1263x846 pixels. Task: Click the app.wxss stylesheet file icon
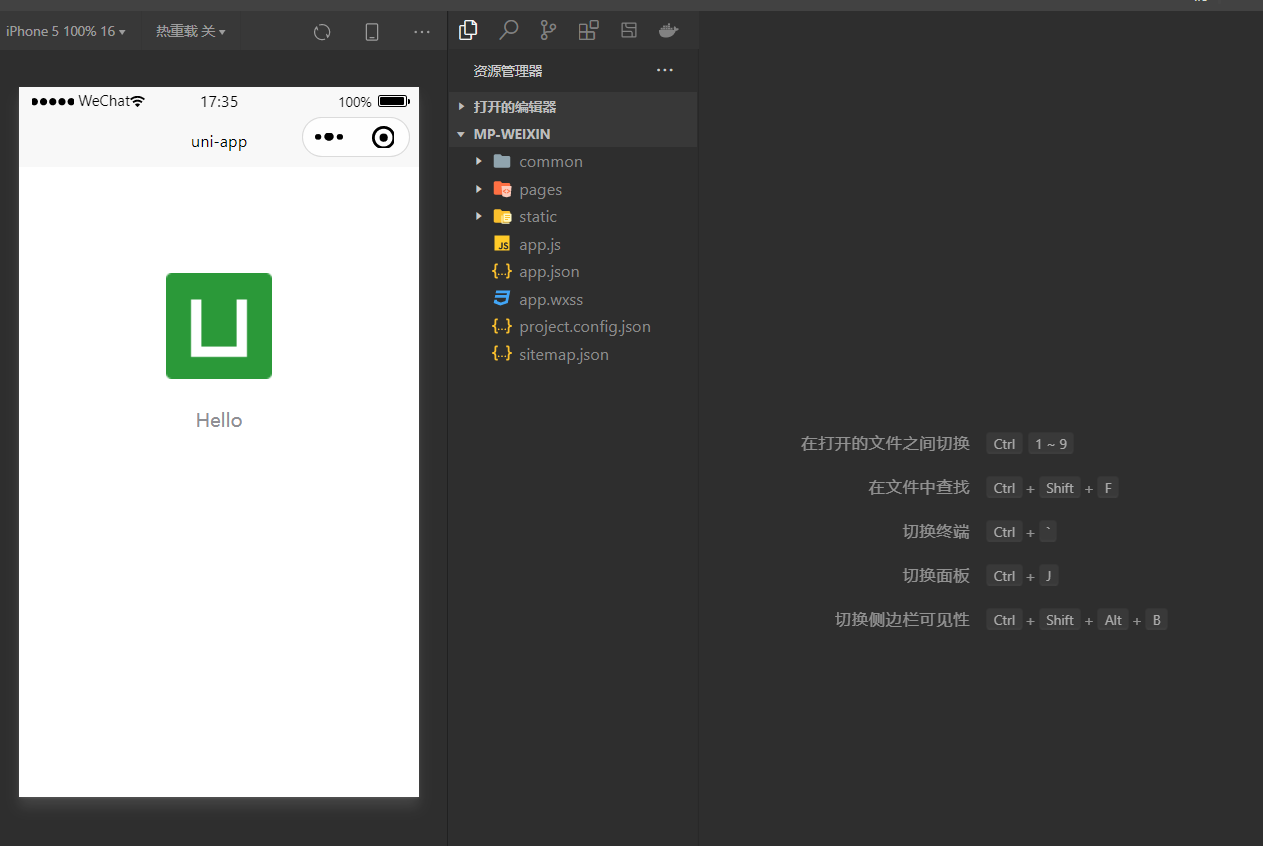click(x=502, y=299)
